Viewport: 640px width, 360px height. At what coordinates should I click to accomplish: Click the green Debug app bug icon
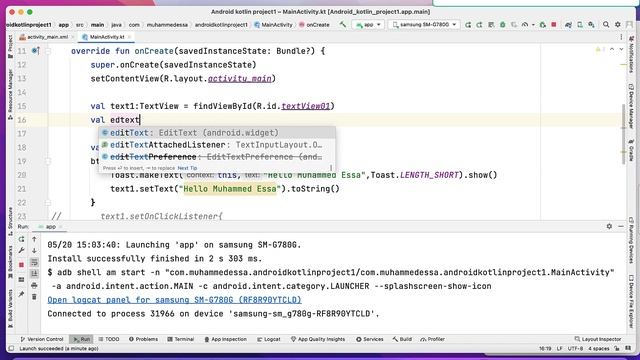coord(503,25)
